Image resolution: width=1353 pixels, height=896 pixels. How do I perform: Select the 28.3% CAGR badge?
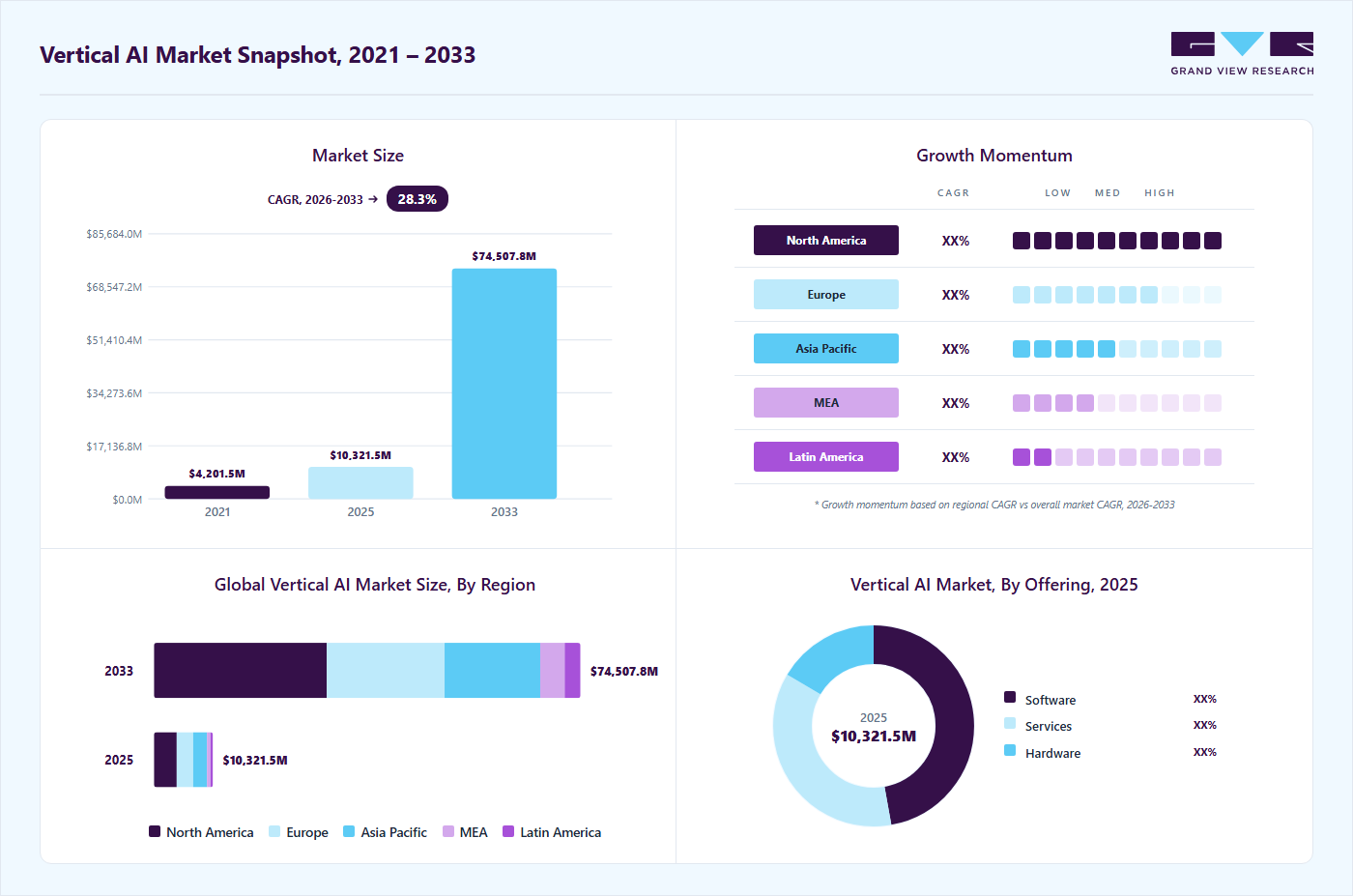[417, 199]
